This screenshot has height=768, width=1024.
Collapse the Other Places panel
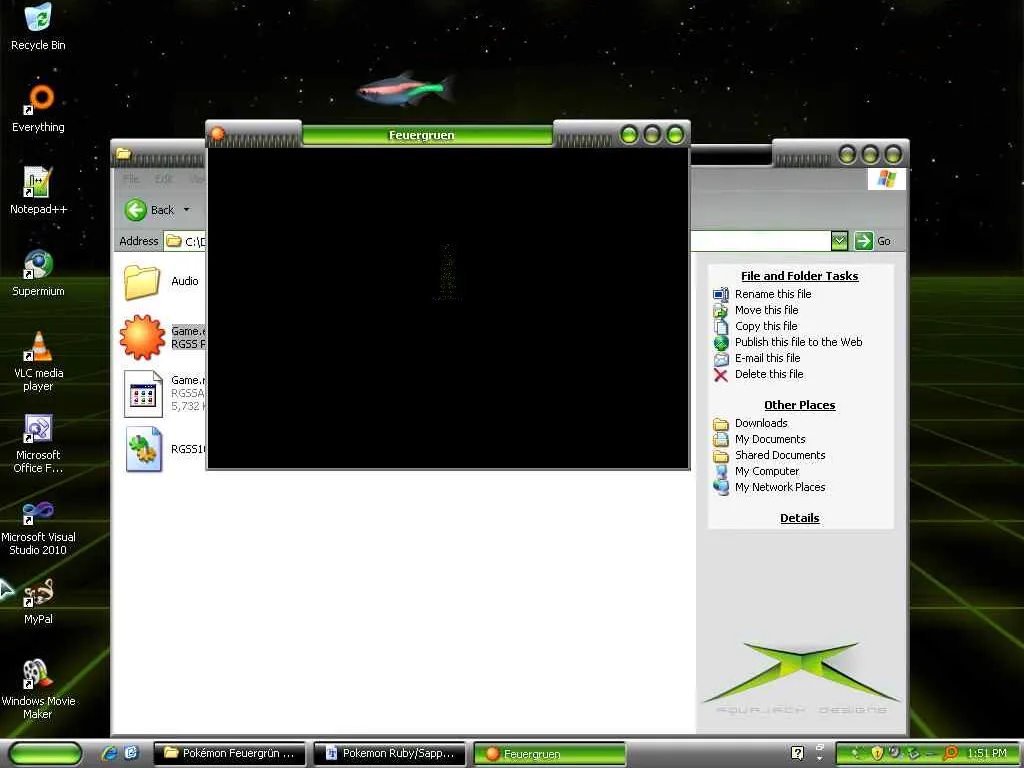(x=799, y=405)
